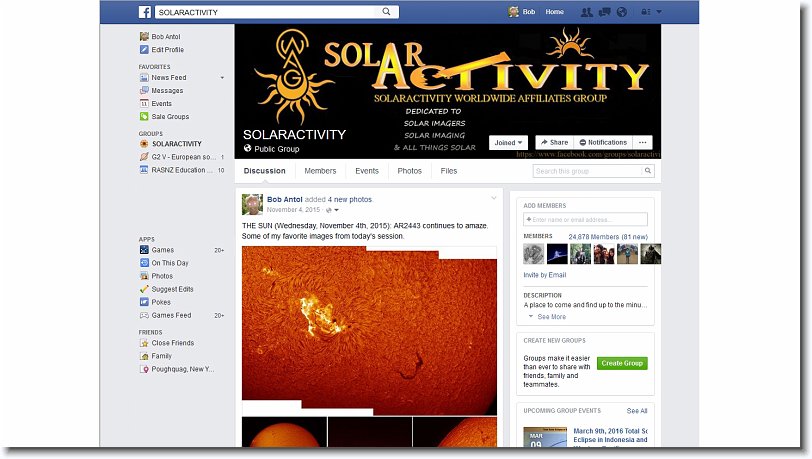The image size is (812, 459).
Task: Open the bottom-left full sun disk photo
Action: coord(284,432)
